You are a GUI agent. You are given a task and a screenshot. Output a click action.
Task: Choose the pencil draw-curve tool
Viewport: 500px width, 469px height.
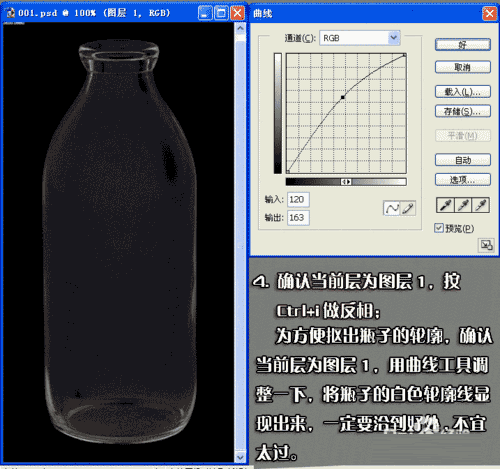coord(408,209)
